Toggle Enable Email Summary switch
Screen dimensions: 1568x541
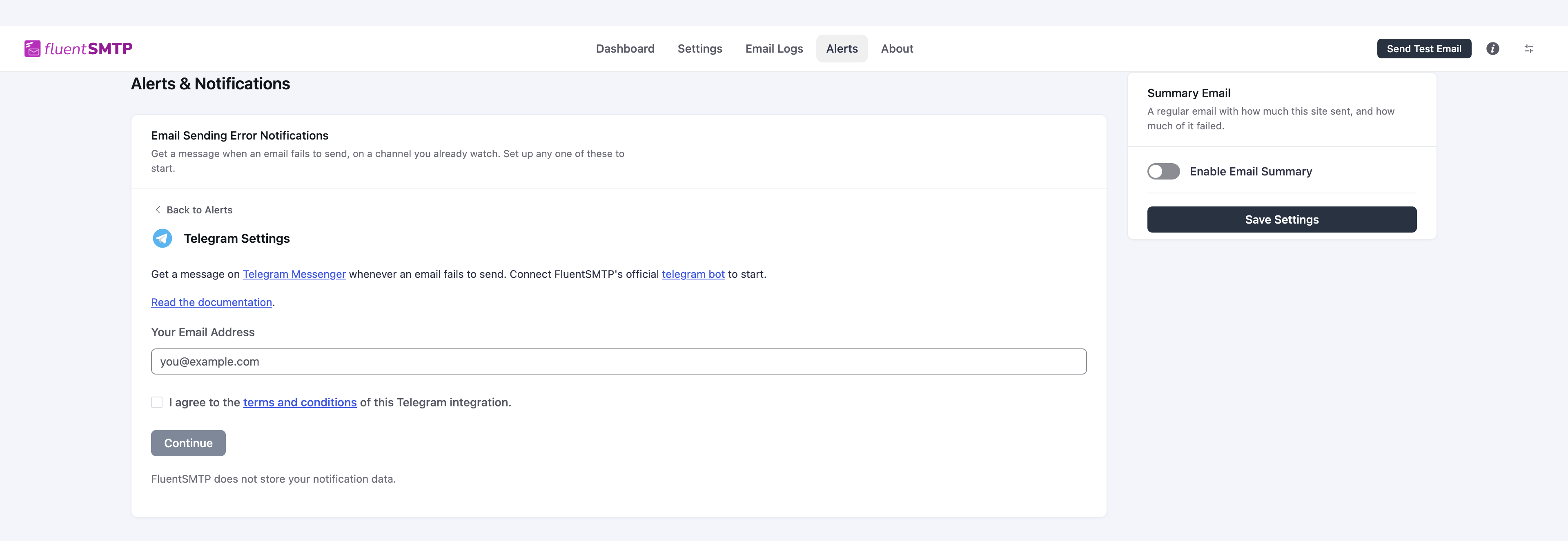[x=1163, y=171]
